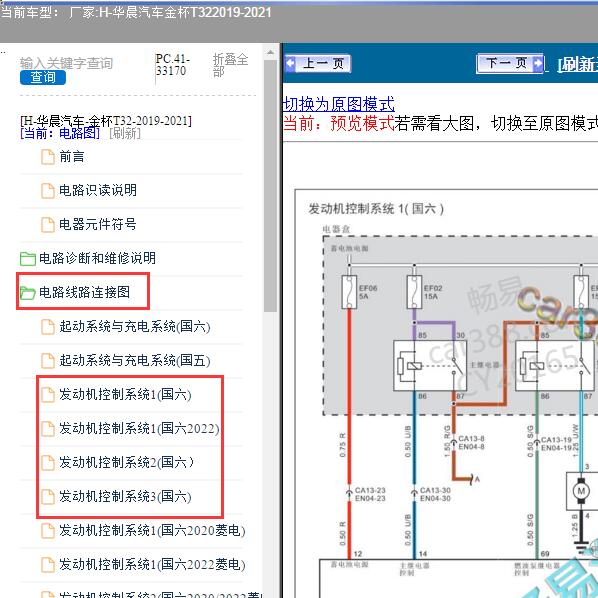Click the open folder icon of 电路线路连接图

point(27,293)
